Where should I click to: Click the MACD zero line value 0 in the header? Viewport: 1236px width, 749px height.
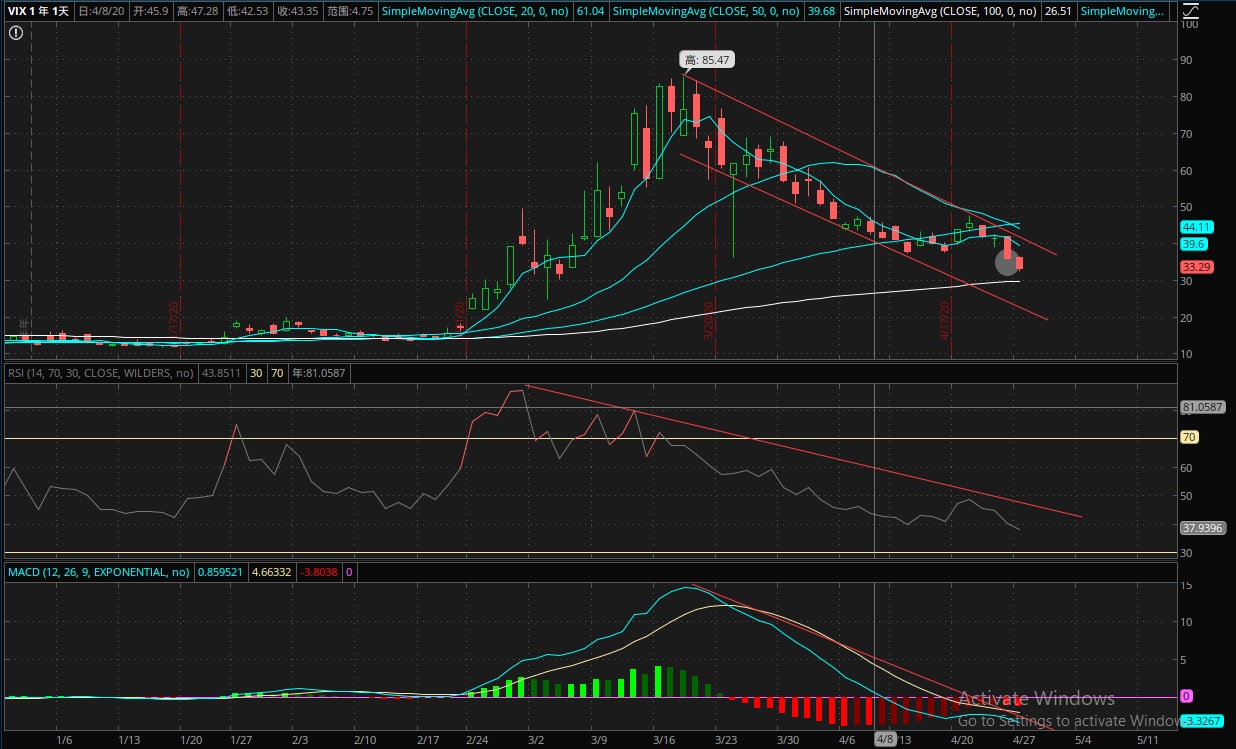pyautogui.click(x=349, y=572)
